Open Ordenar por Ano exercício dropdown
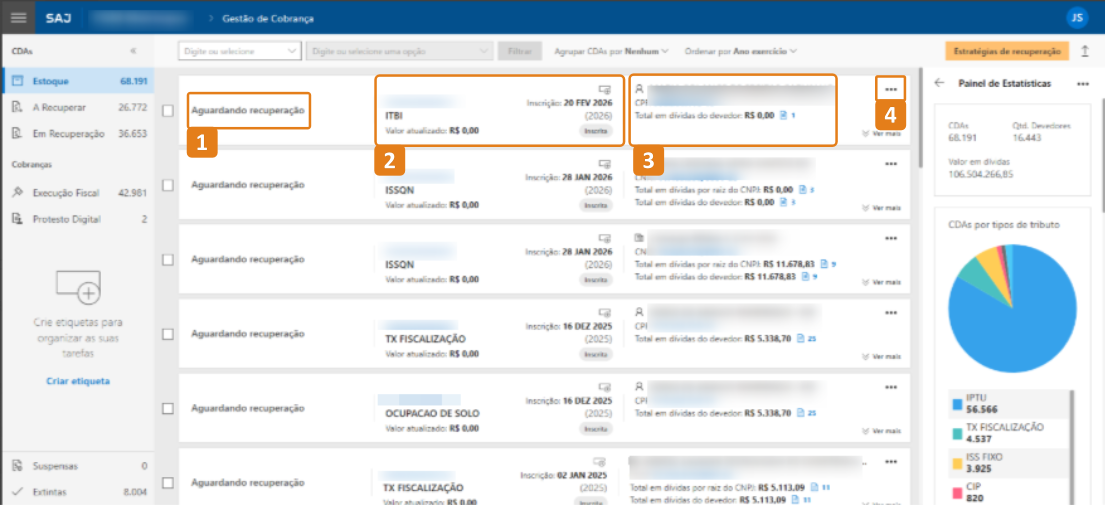This screenshot has height=505, width=1105. 740,50
